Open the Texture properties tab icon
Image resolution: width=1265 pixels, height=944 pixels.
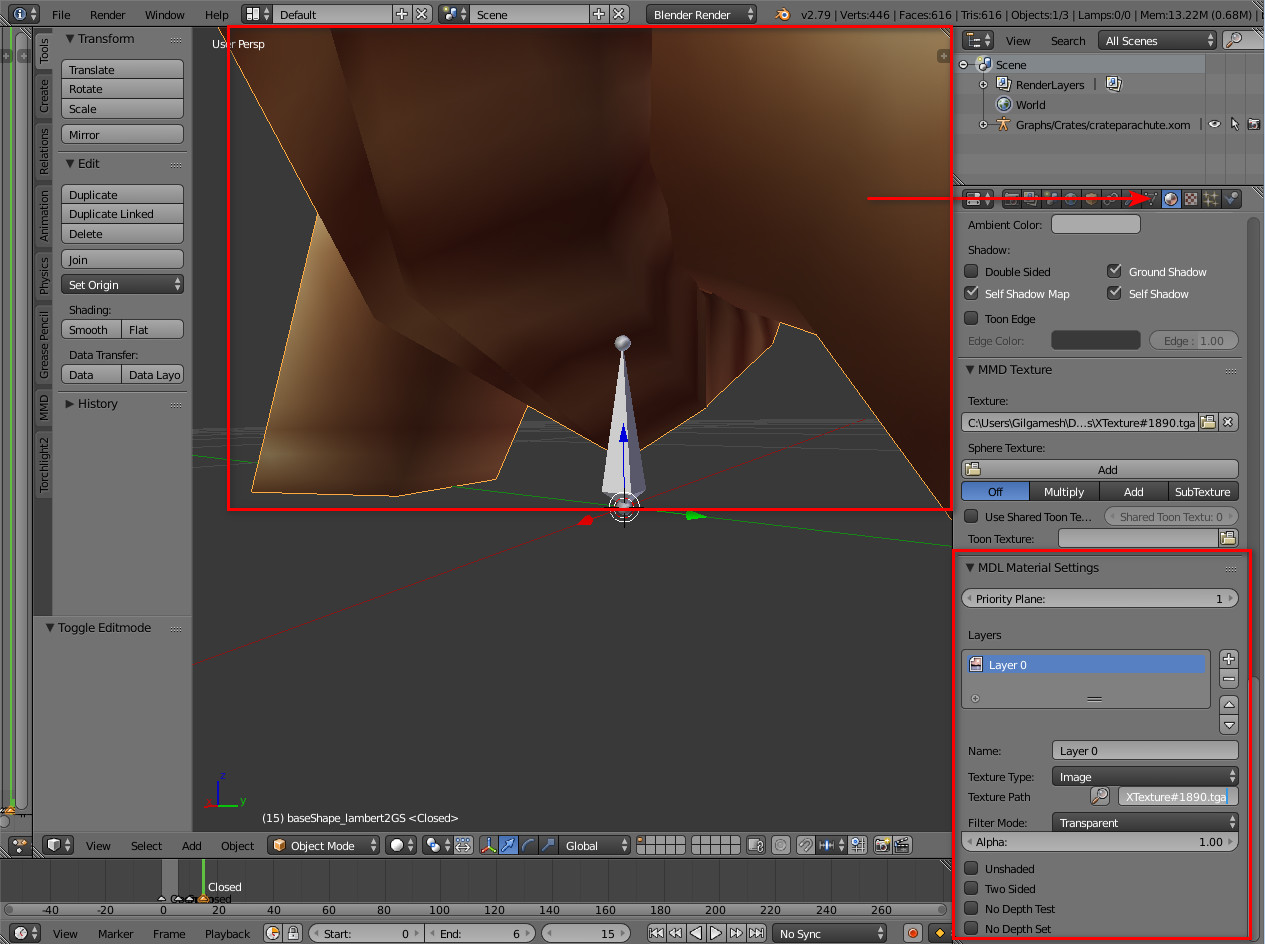(x=1191, y=199)
